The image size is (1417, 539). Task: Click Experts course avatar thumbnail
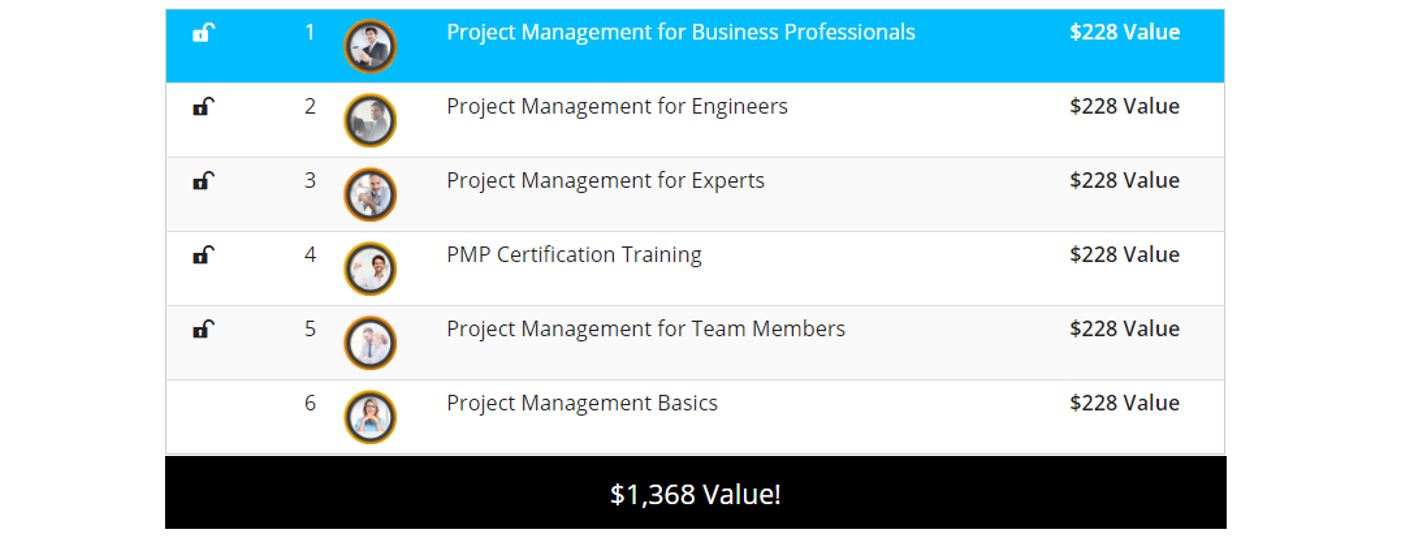(x=370, y=194)
